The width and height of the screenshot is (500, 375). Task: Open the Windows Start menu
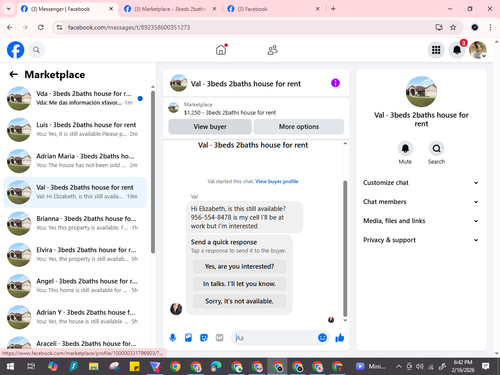[10, 367]
